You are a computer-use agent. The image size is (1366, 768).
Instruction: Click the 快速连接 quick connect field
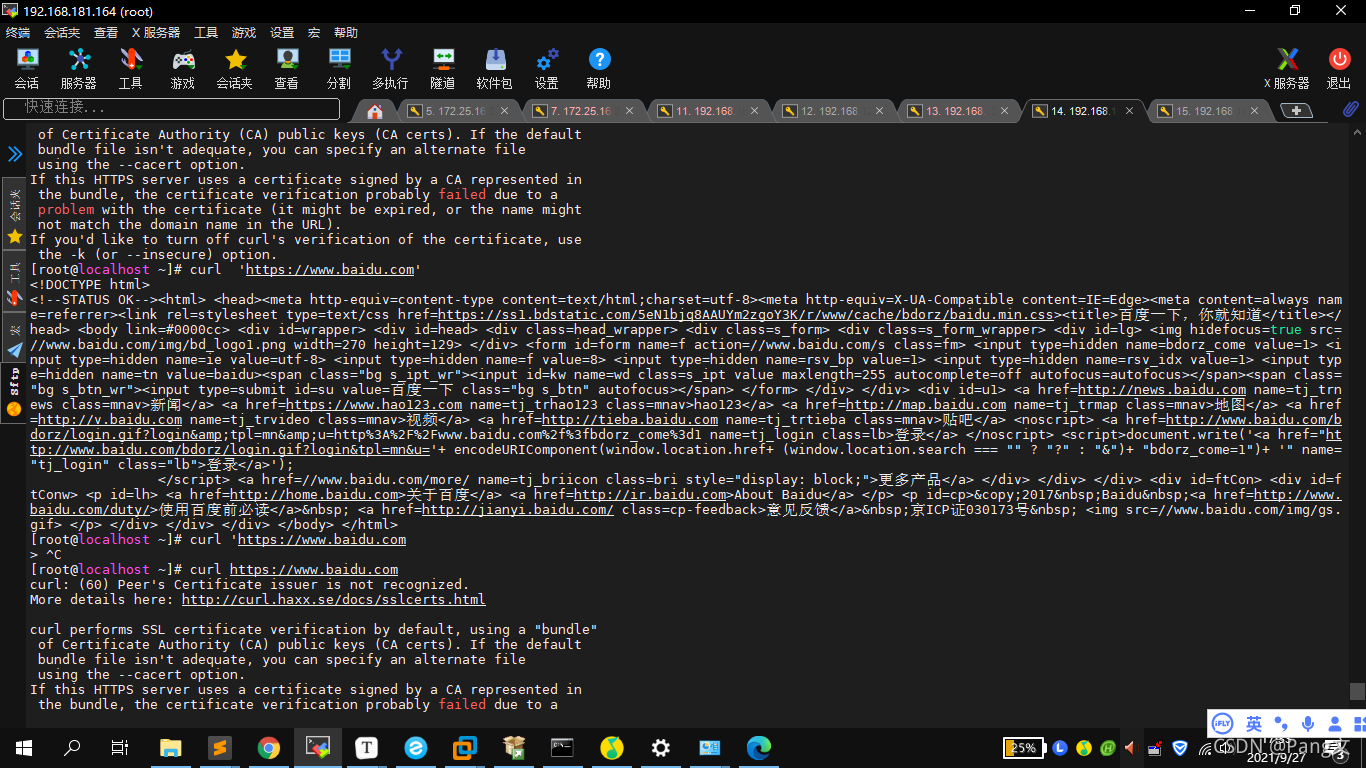tap(172, 107)
